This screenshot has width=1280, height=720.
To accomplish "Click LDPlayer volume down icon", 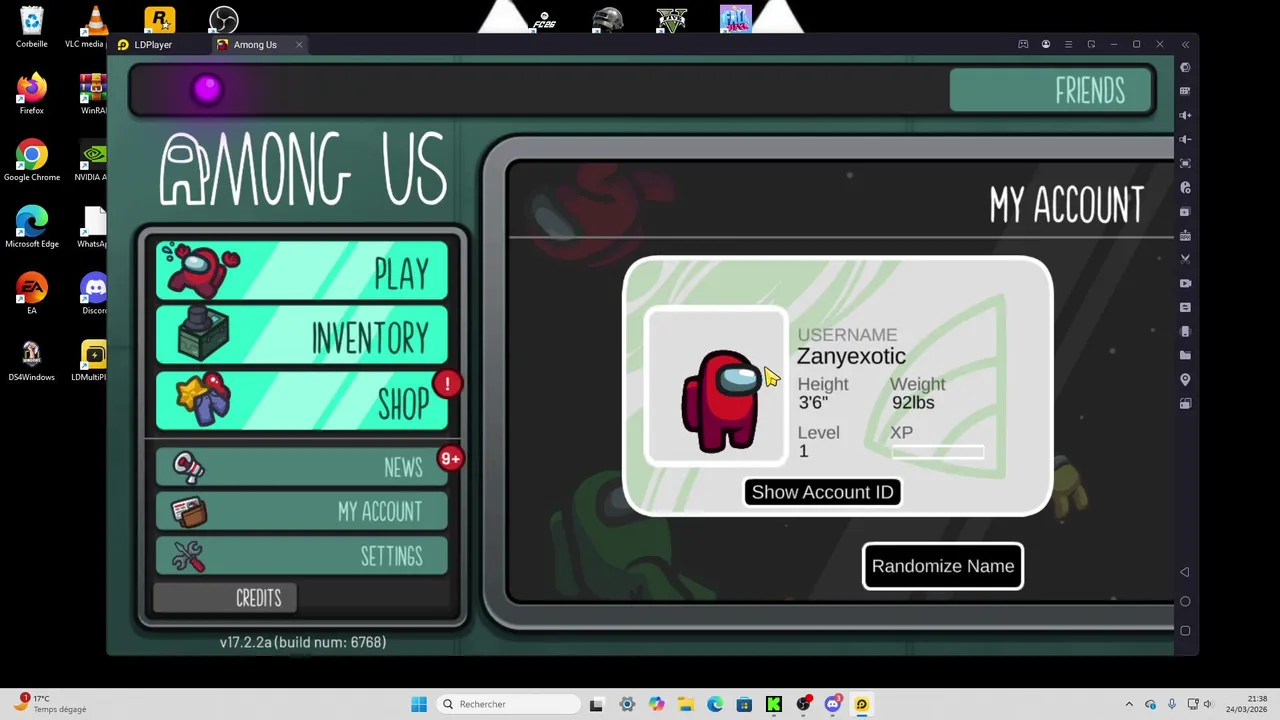I will [x=1185, y=139].
